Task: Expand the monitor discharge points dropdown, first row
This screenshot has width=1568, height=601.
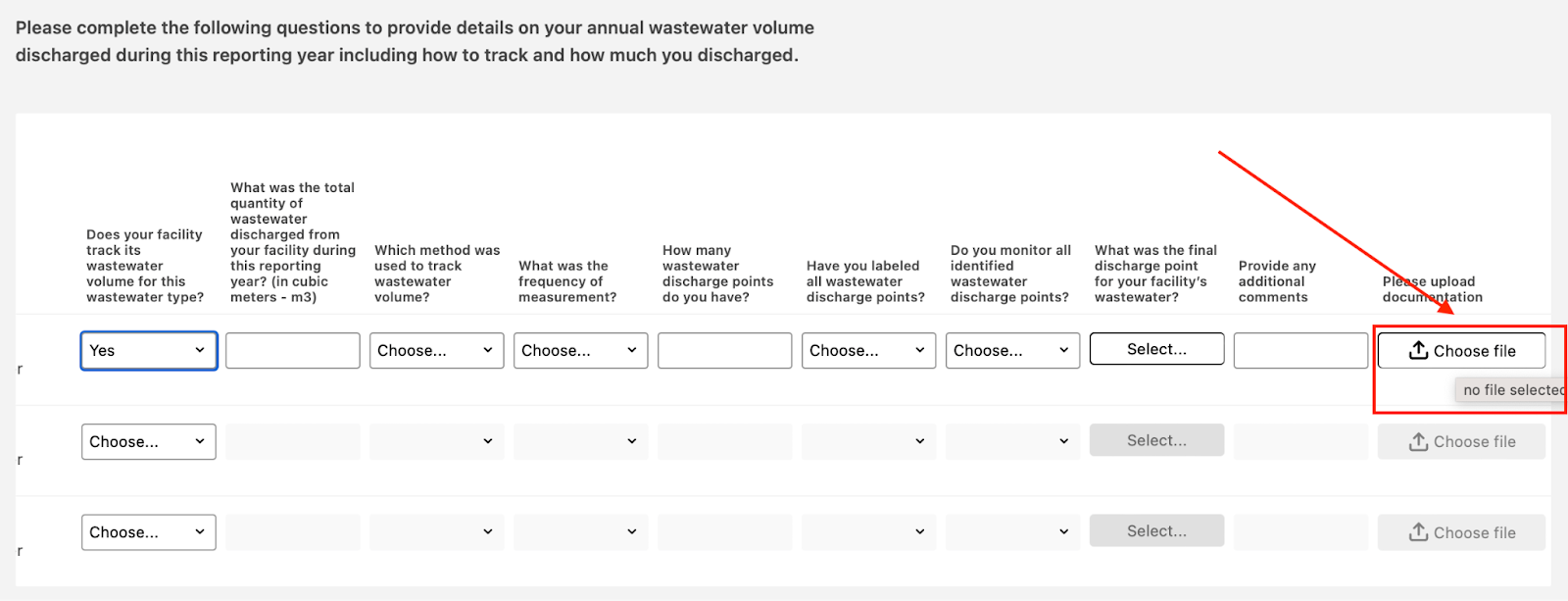Action: (x=1012, y=351)
